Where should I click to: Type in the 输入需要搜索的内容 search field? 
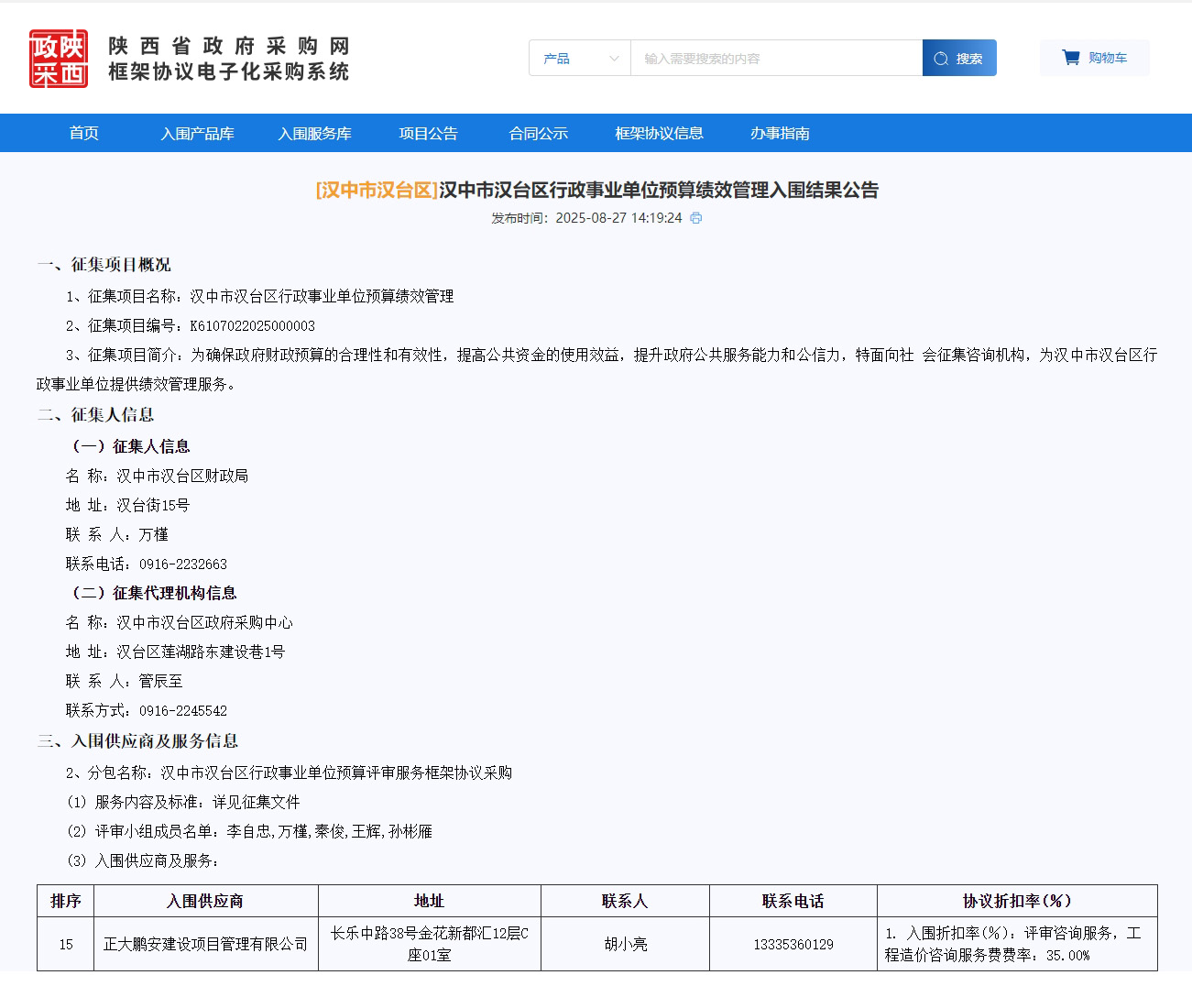(x=775, y=59)
